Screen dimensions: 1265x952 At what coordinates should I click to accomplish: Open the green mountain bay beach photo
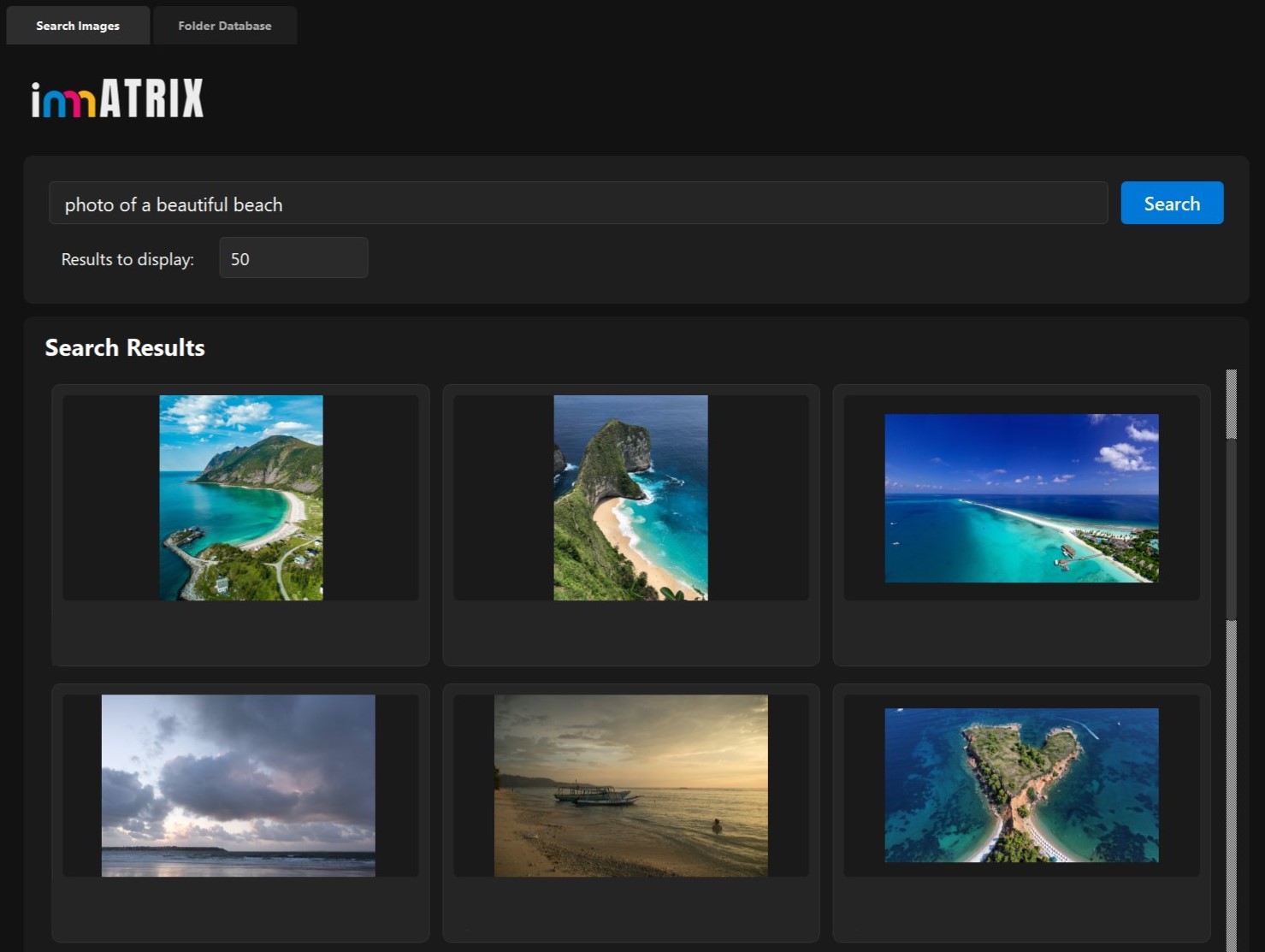(240, 497)
